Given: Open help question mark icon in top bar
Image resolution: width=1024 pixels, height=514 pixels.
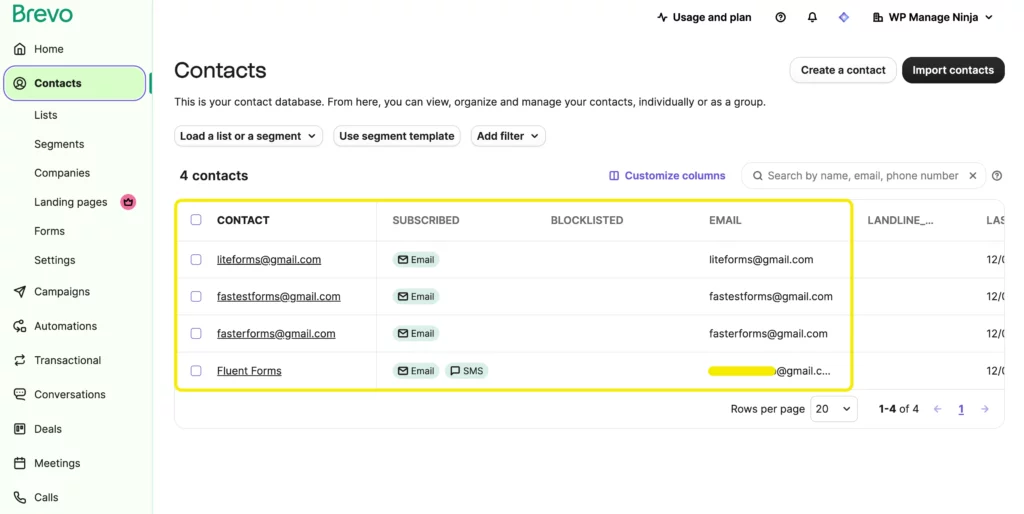Looking at the screenshot, I should (x=780, y=18).
